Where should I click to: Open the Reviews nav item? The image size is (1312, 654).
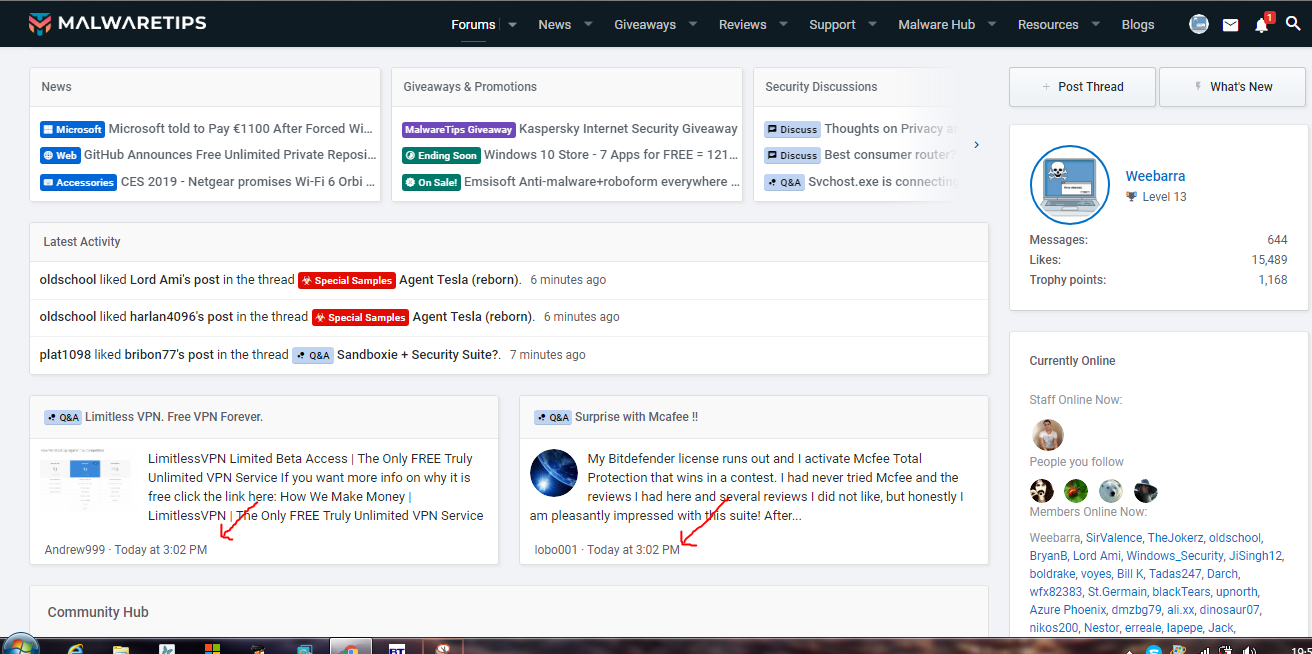743,25
